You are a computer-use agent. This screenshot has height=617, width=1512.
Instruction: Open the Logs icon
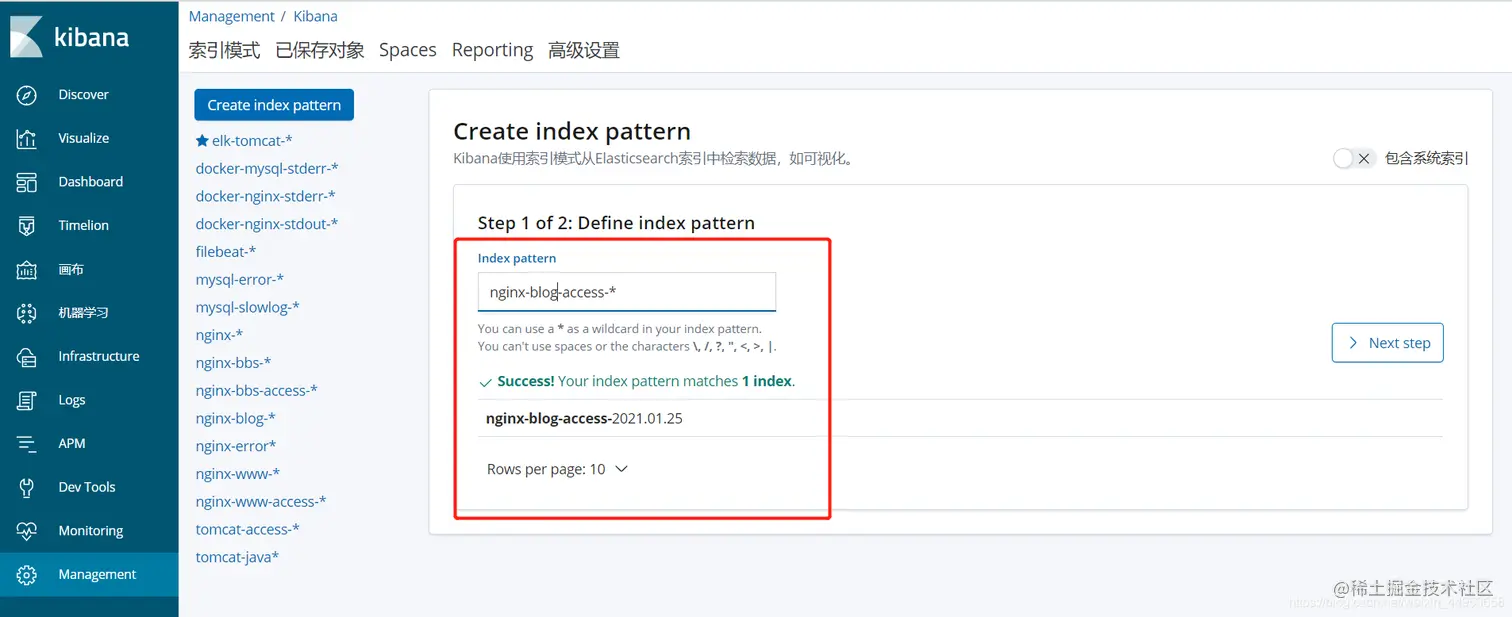27,400
